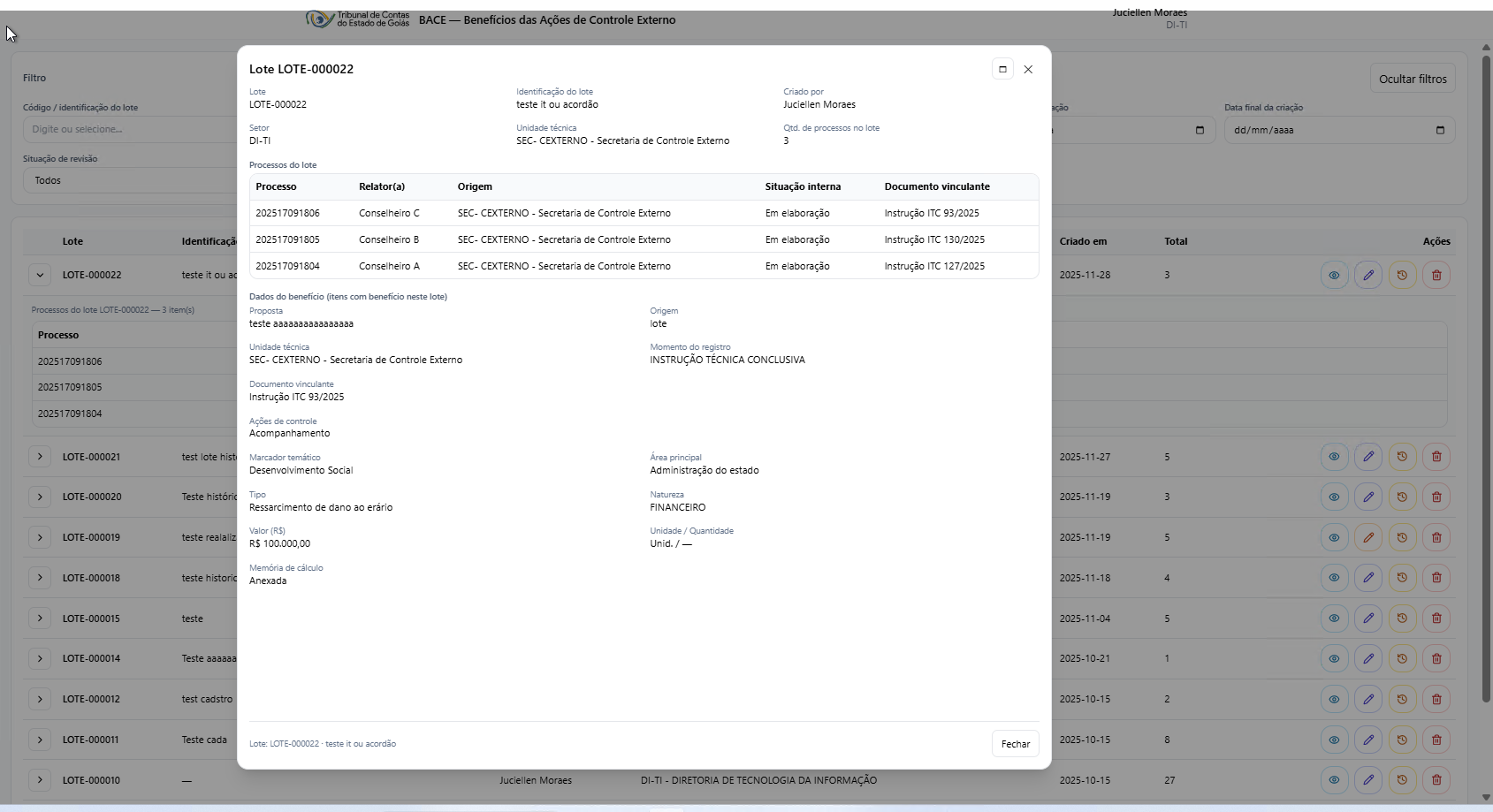Delete LOTE-000020 using the trash icon

pyautogui.click(x=1436, y=497)
